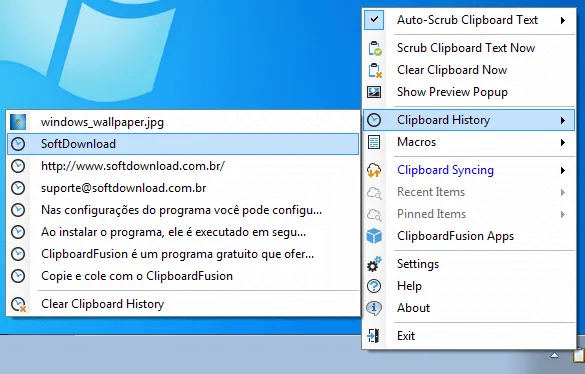This screenshot has width=585, height=374.
Task: Click the clock icon beside Nas configurações entry
Action: (x=18, y=210)
